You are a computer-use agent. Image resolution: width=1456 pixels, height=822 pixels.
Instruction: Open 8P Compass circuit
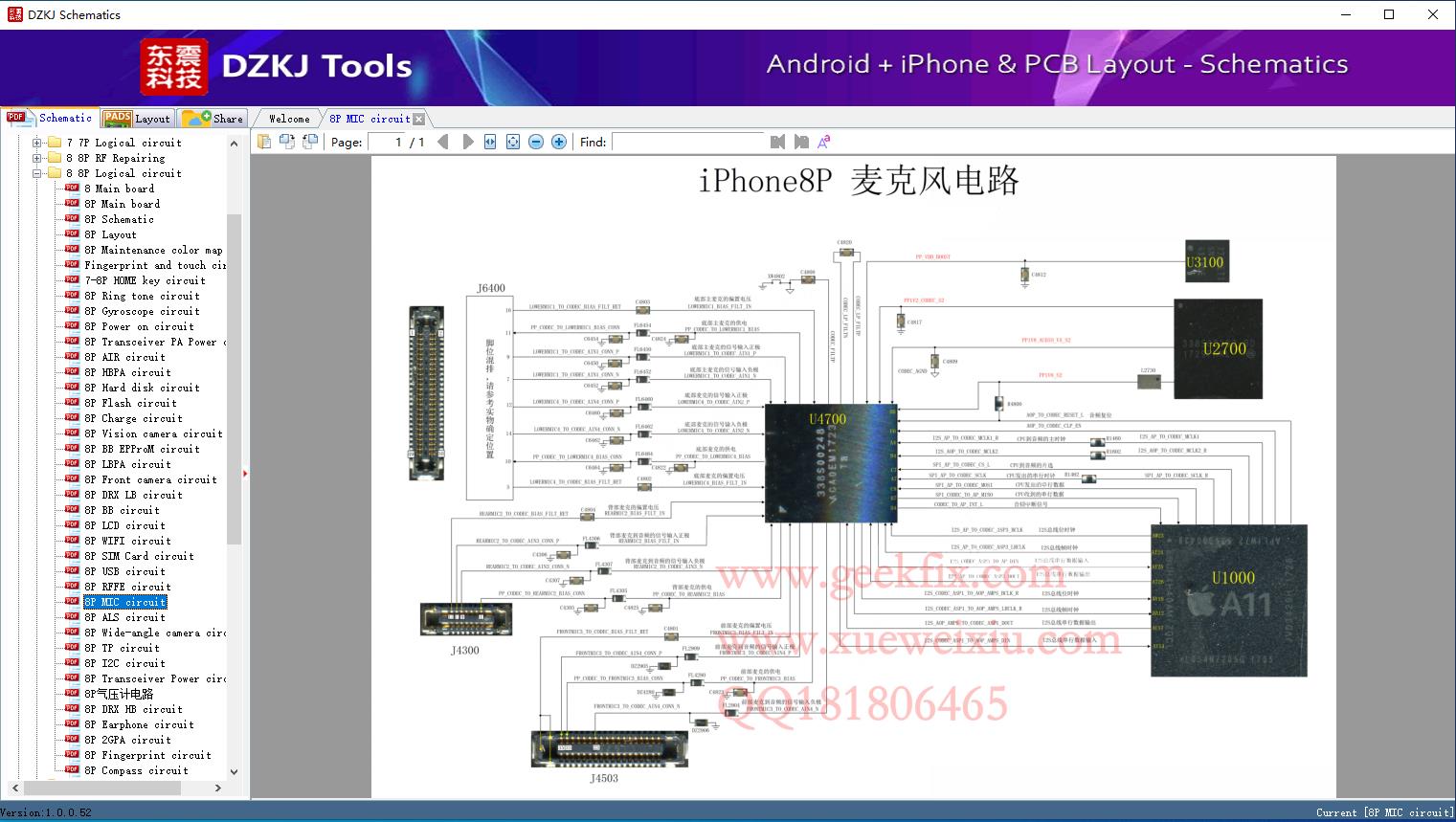click(136, 770)
